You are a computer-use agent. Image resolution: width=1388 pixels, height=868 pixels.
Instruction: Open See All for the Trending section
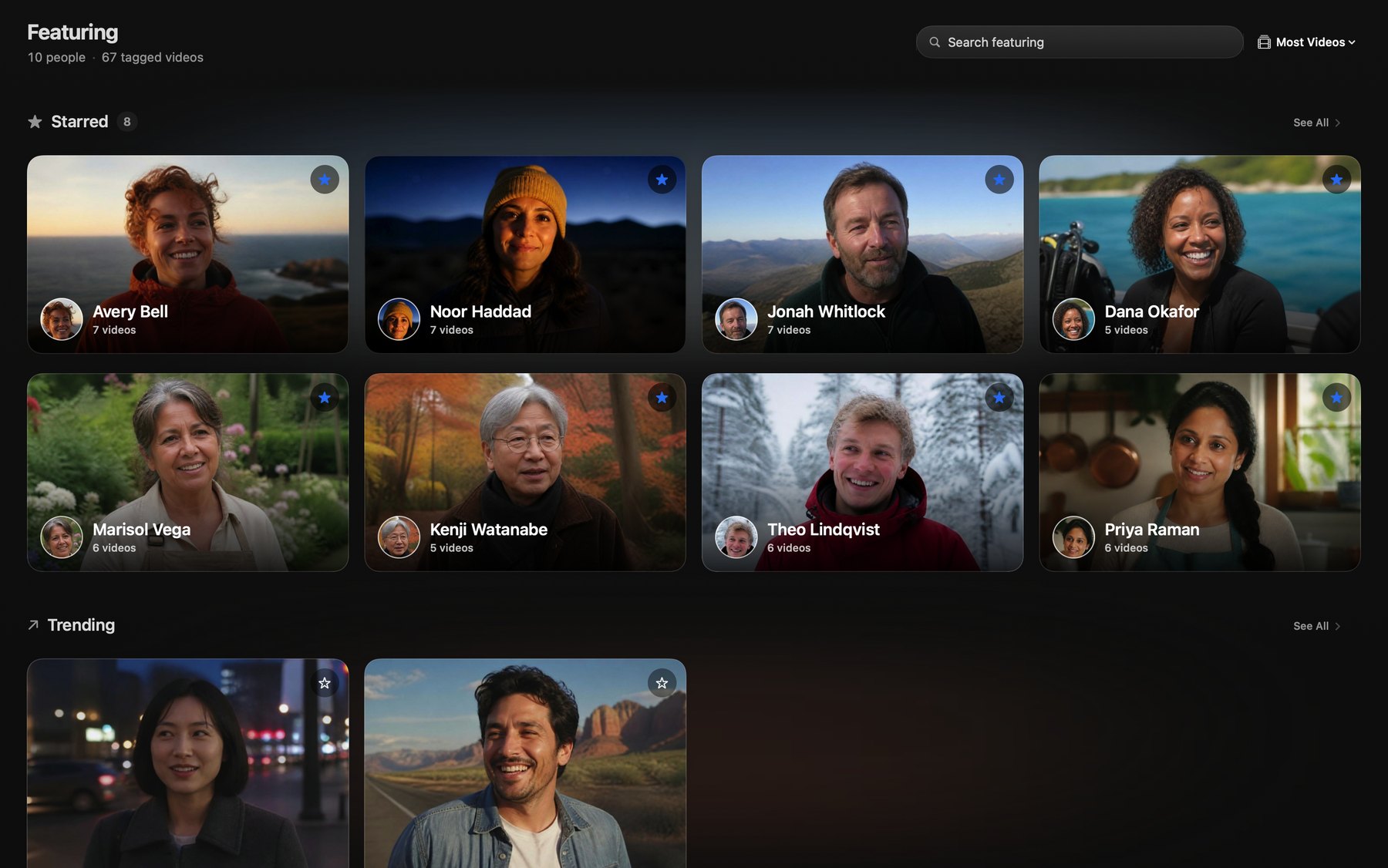point(1317,626)
